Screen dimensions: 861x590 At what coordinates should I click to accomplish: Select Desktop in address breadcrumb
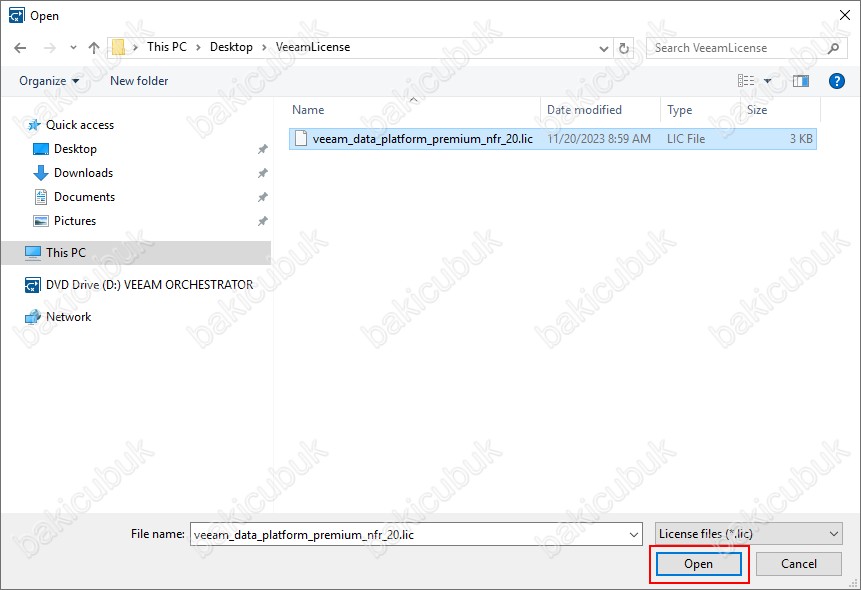click(231, 47)
